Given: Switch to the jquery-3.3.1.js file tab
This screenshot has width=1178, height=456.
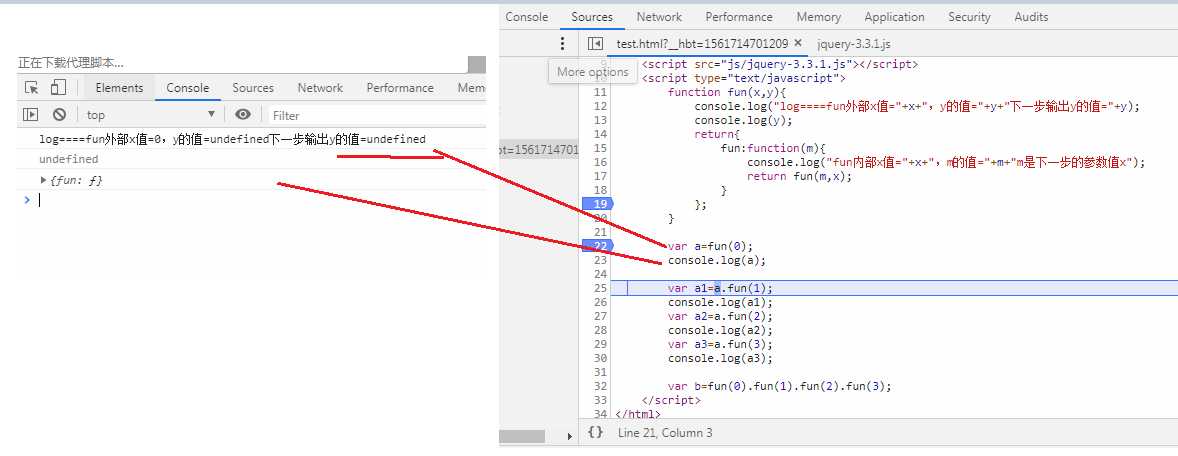Looking at the screenshot, I should click(854, 44).
